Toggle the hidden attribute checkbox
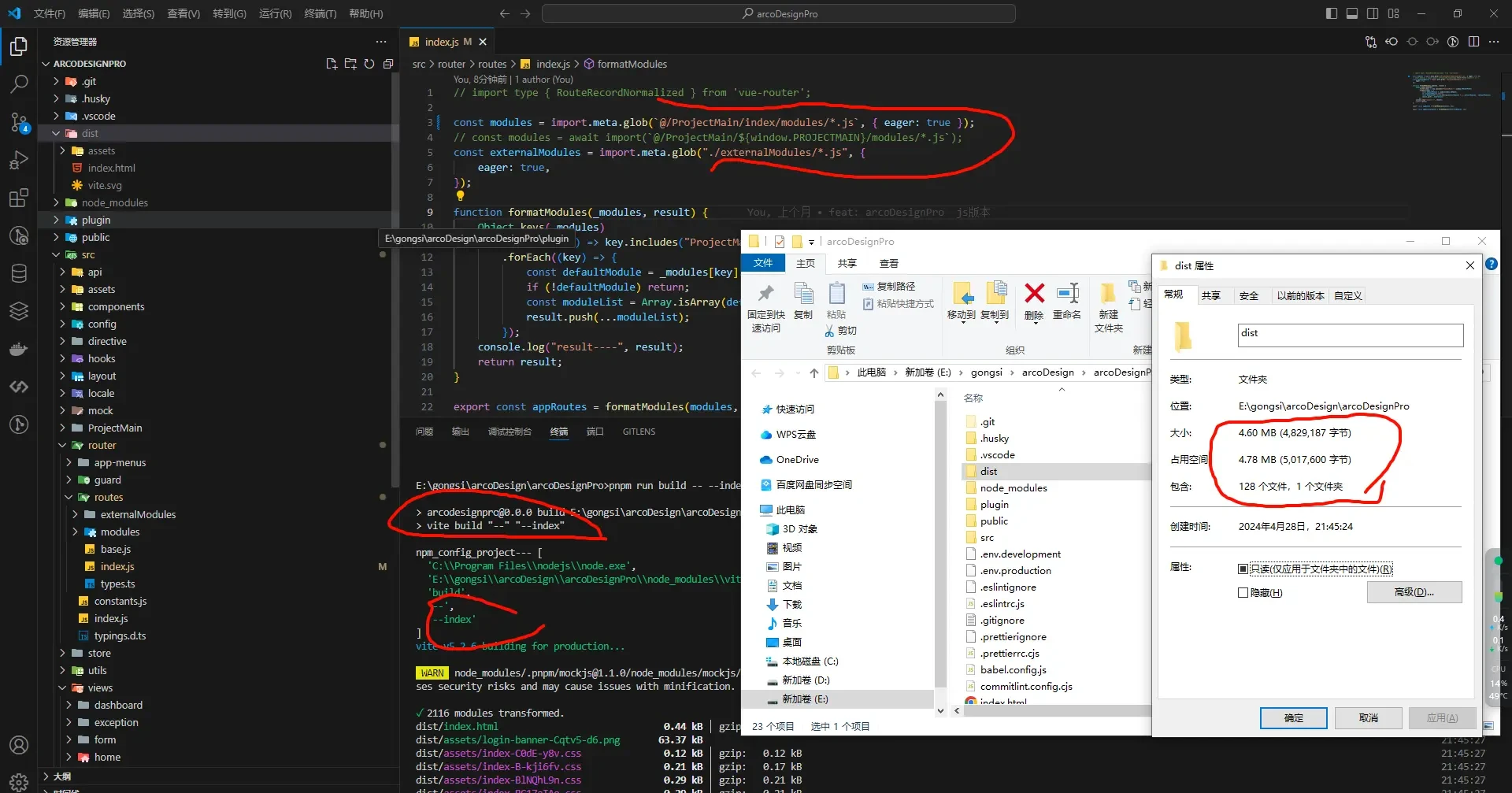 tap(1243, 593)
